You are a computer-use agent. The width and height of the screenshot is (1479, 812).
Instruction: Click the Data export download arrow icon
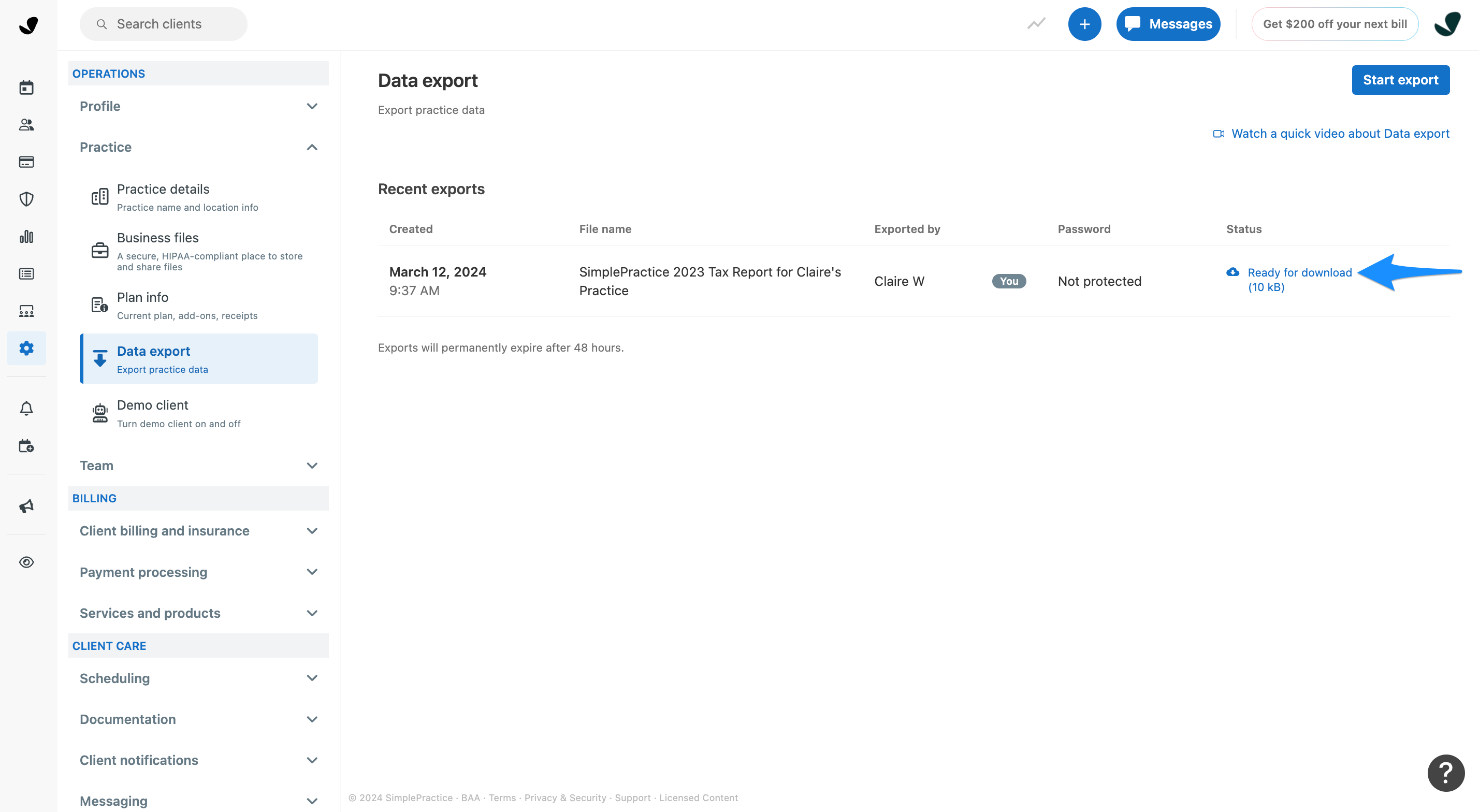tap(100, 358)
